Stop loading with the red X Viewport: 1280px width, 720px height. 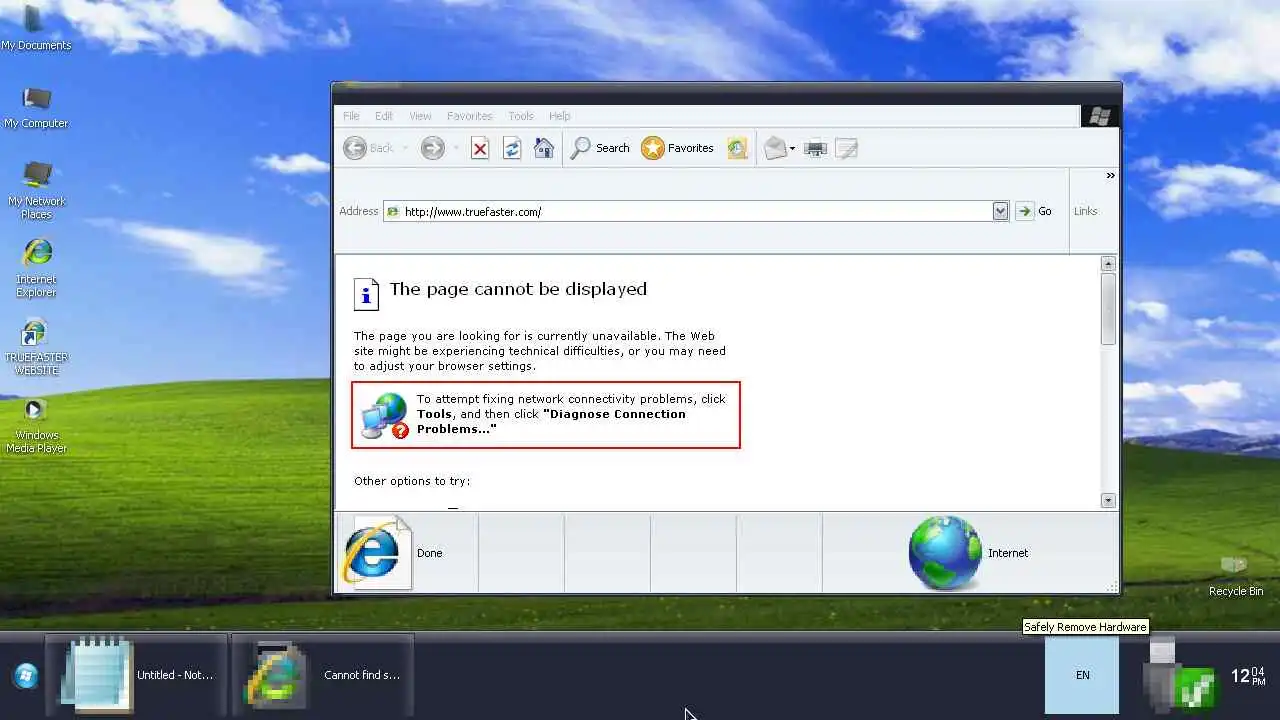tap(480, 148)
